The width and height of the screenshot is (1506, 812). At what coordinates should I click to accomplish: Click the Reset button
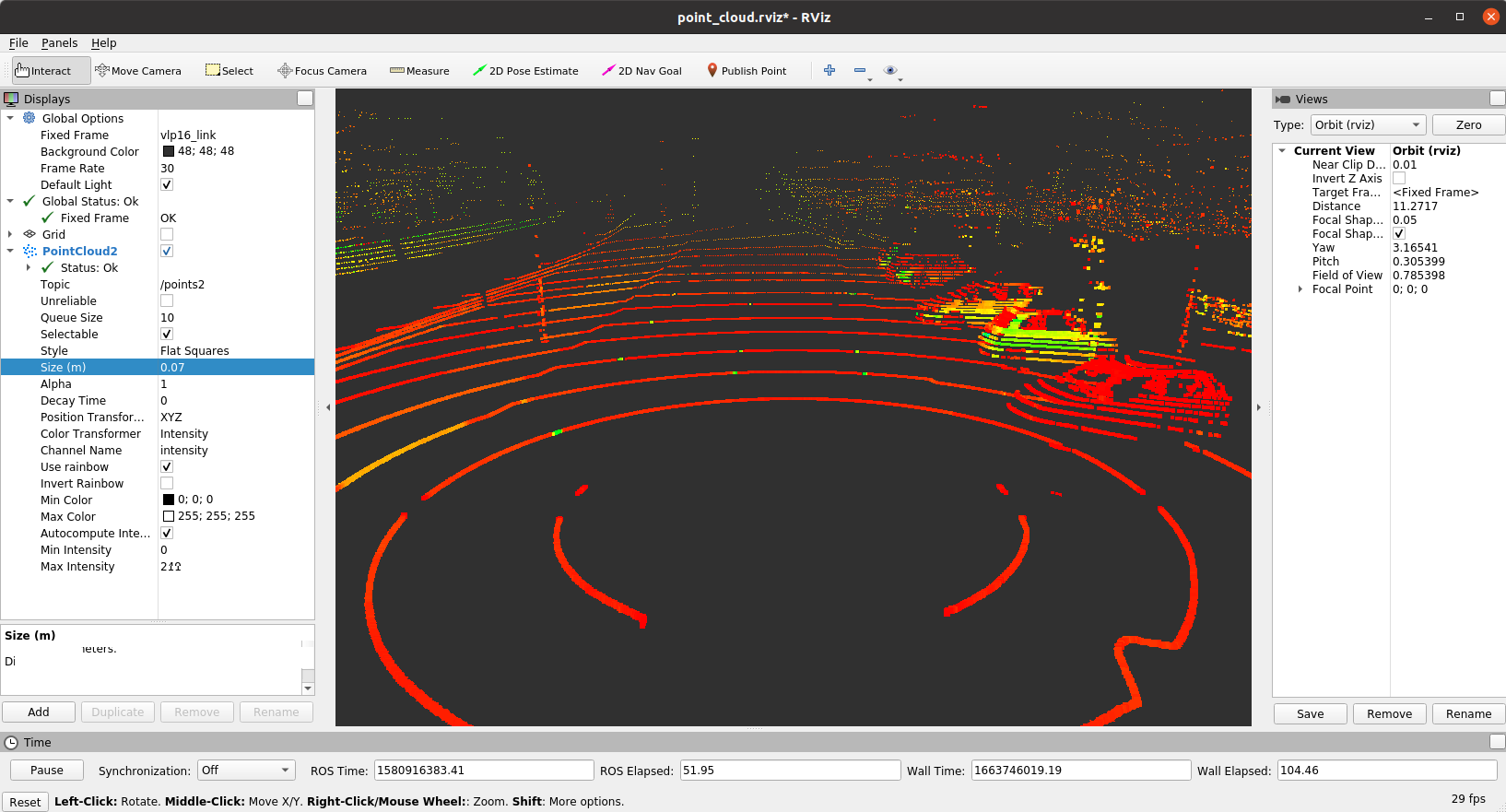click(x=25, y=802)
